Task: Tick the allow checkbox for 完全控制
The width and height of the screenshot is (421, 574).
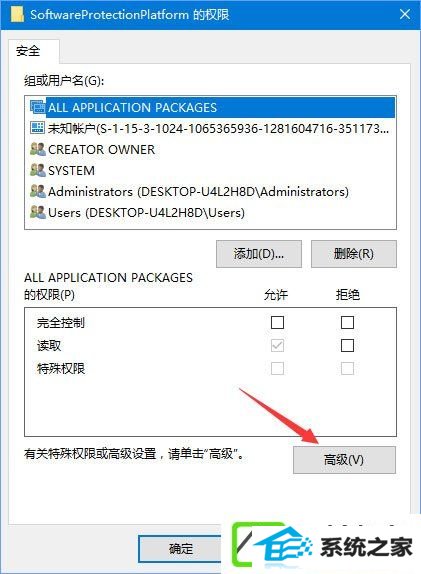Action: coord(277,323)
